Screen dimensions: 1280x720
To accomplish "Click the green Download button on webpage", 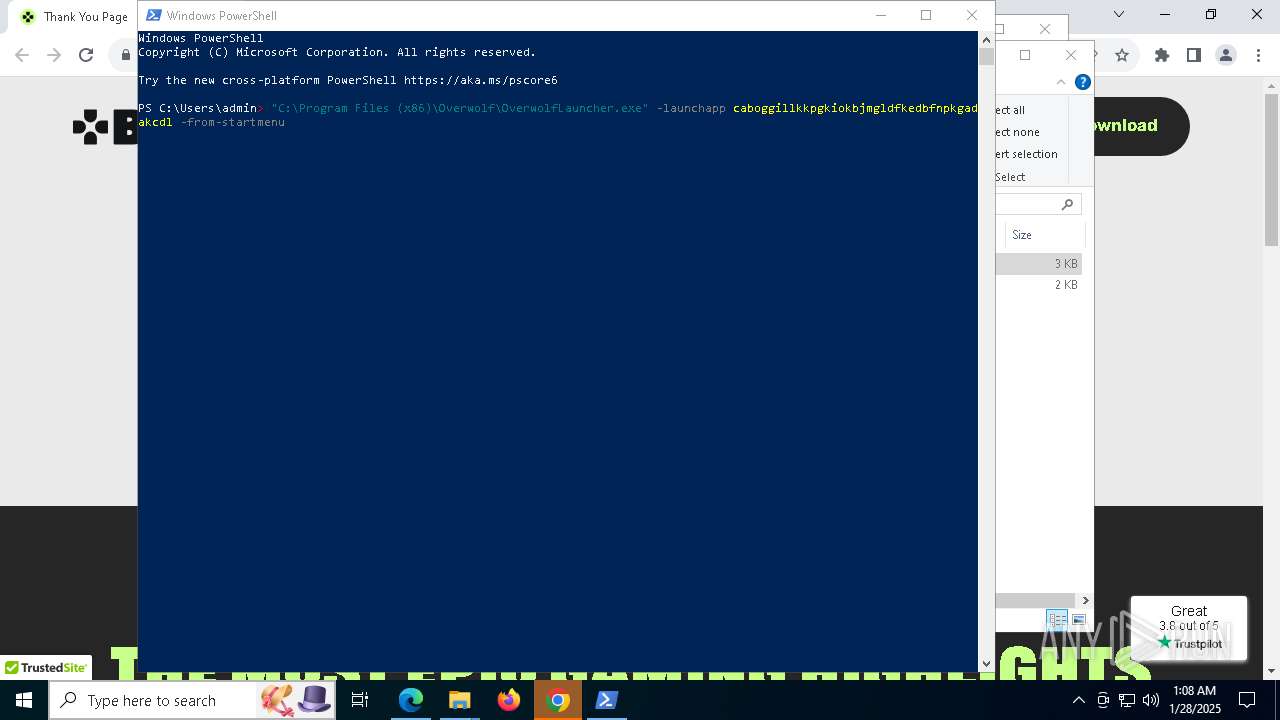I will tap(1141, 126).
